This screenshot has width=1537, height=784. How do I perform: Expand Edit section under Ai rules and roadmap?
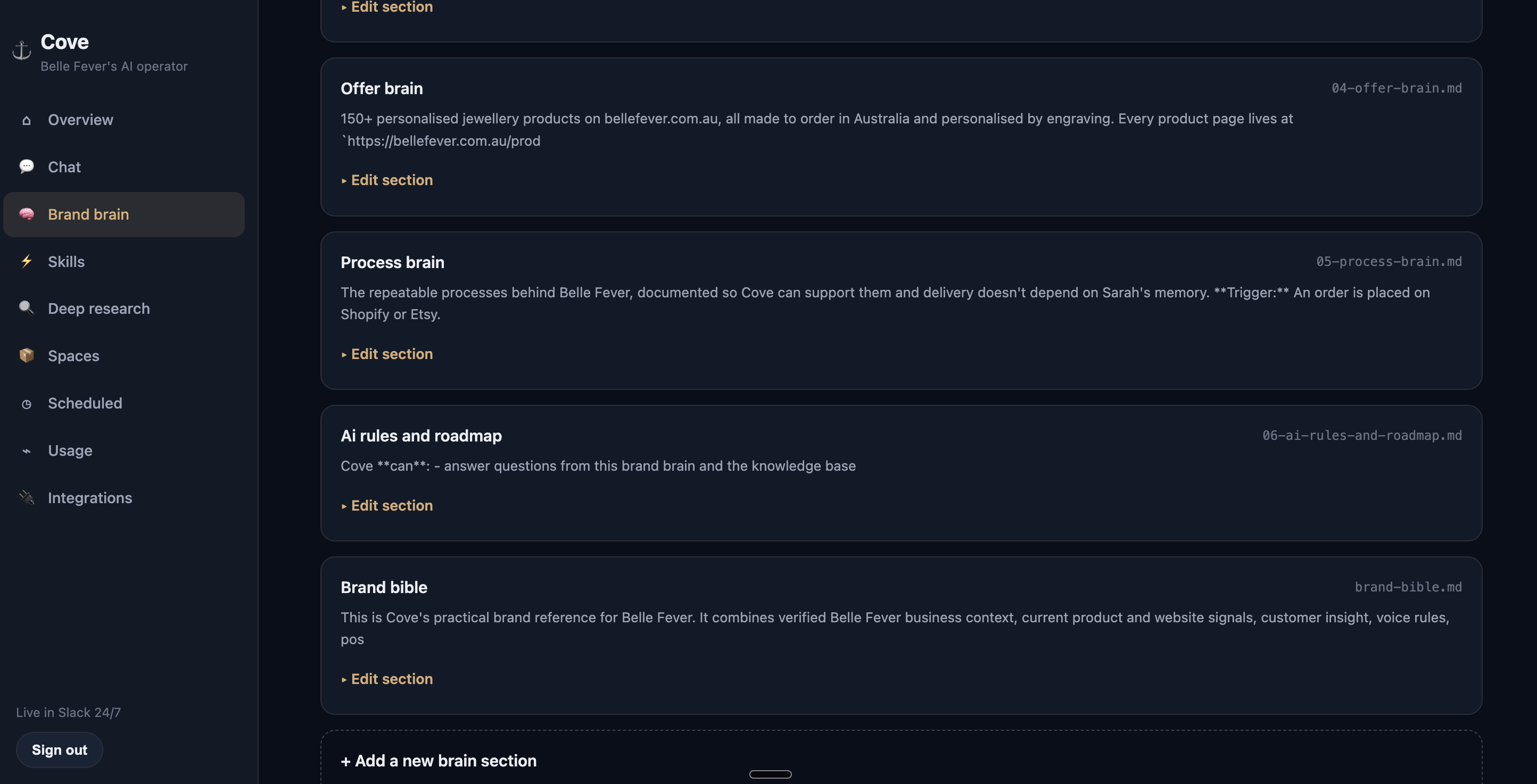tap(386, 506)
